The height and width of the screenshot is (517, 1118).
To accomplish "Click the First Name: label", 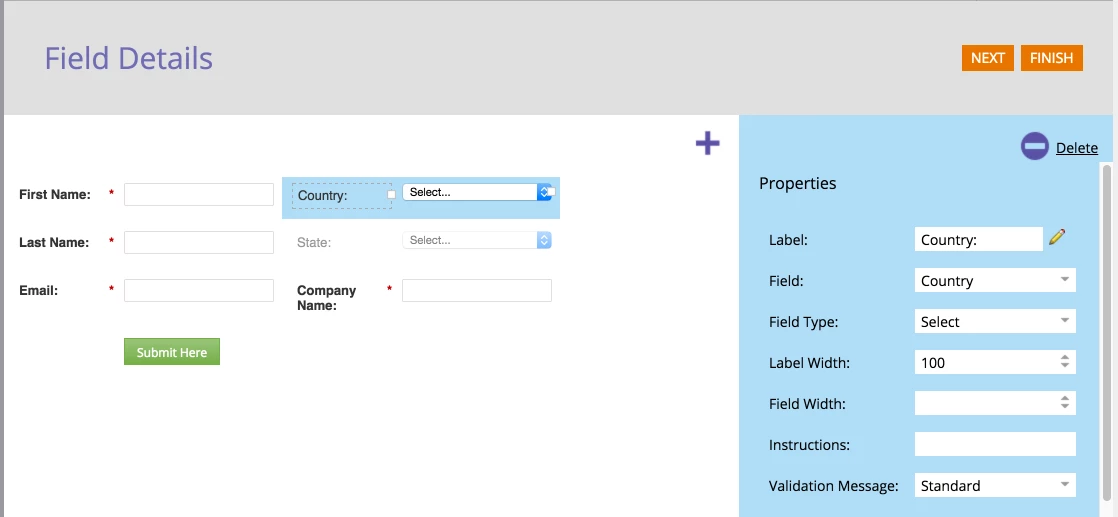I will (x=55, y=194).
